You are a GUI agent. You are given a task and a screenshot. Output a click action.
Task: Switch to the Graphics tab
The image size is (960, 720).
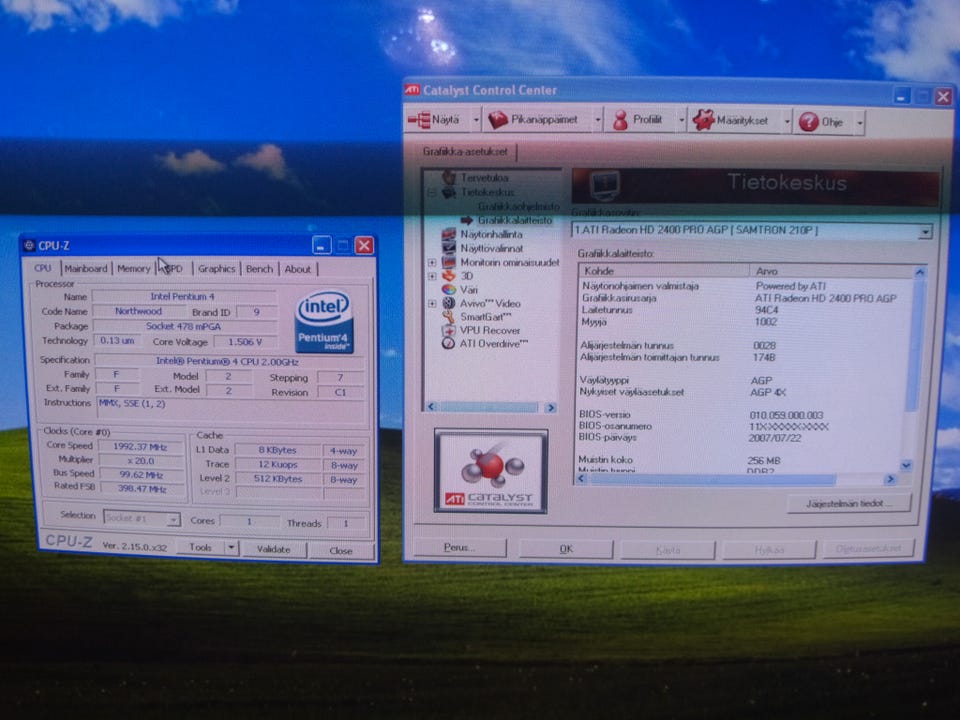(x=216, y=268)
